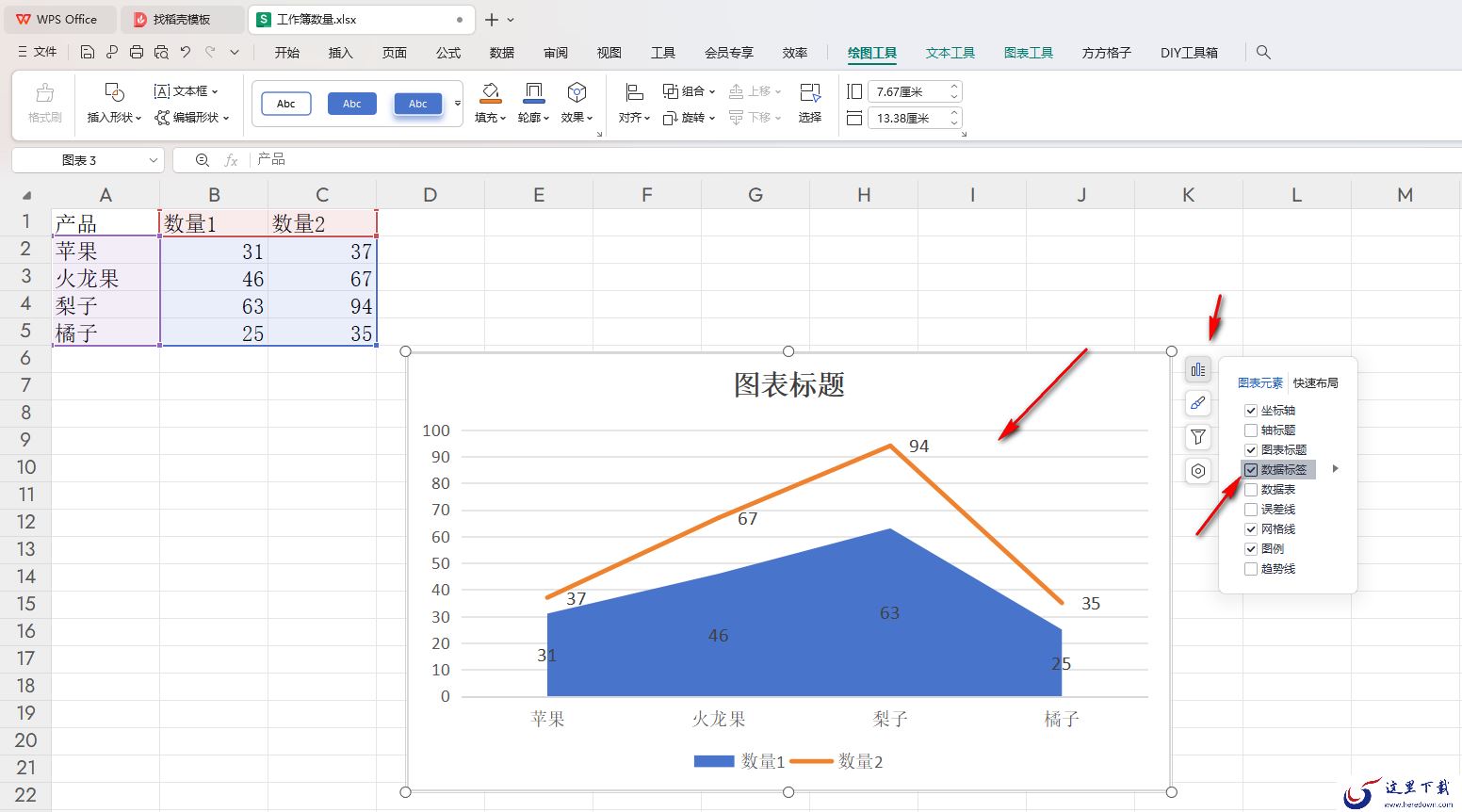Click the Text Box (文本框) tool
1462x812 pixels.
[x=186, y=91]
